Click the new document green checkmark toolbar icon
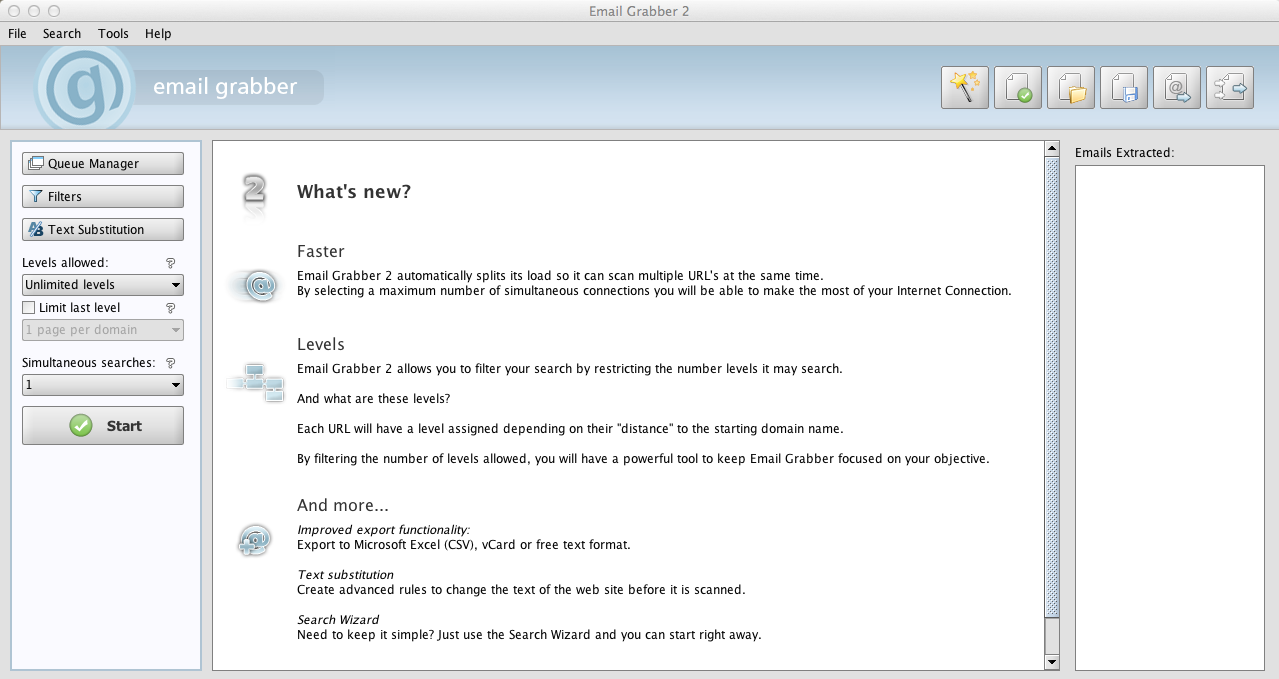The width and height of the screenshot is (1279, 679). click(1018, 88)
